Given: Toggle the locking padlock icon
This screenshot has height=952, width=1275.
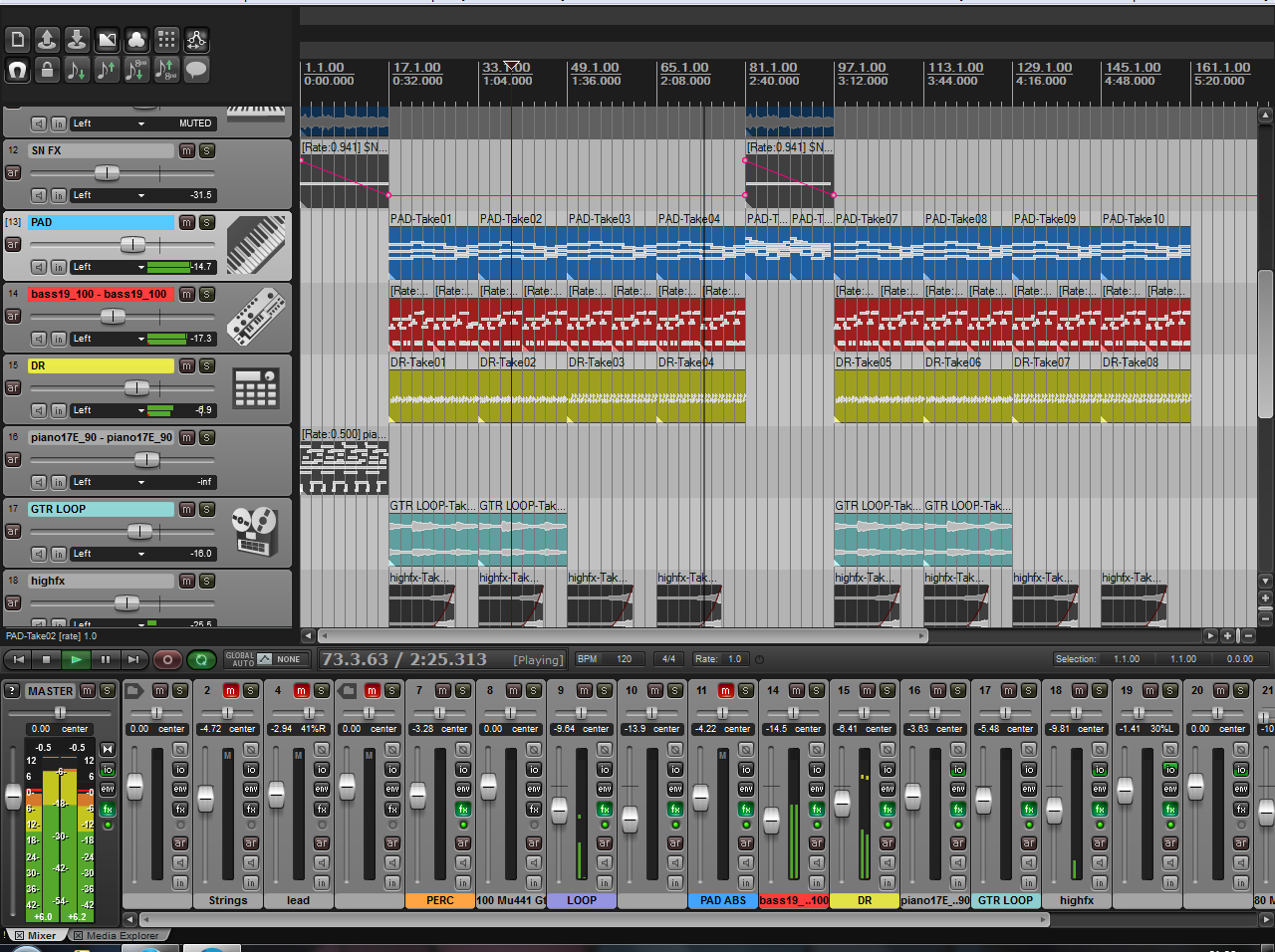Looking at the screenshot, I should [47, 70].
